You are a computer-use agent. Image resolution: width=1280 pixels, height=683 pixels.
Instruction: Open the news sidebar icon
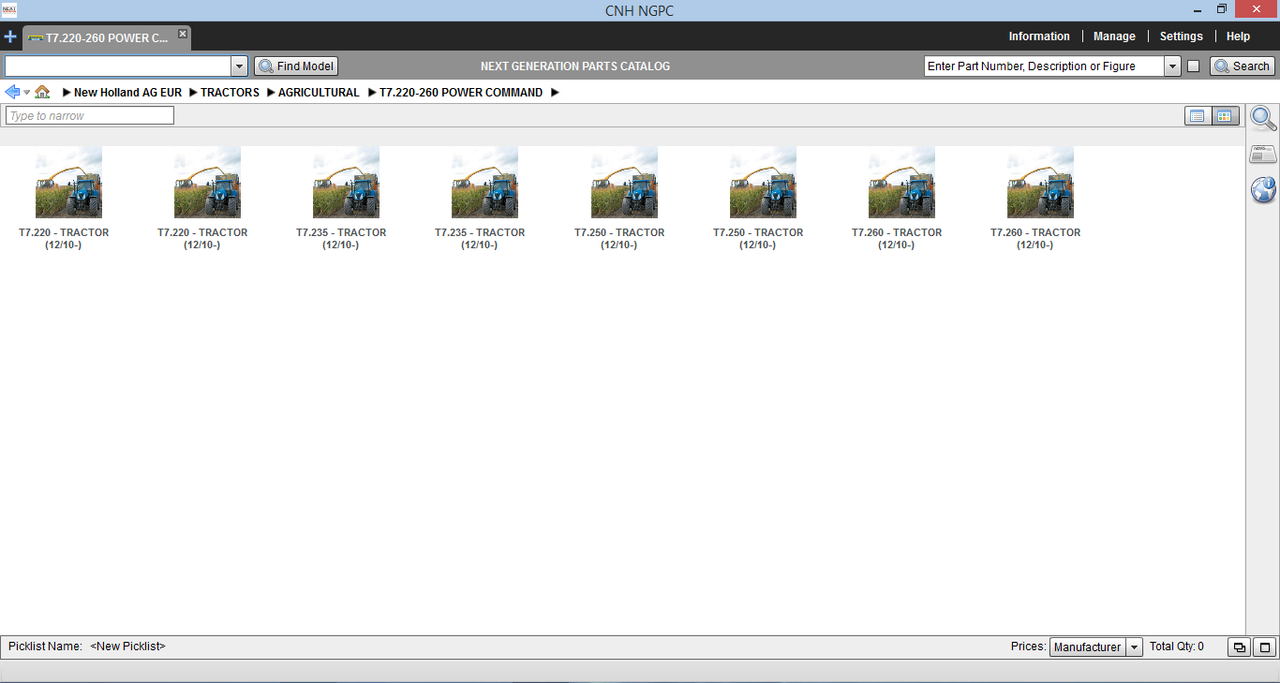(x=1264, y=154)
